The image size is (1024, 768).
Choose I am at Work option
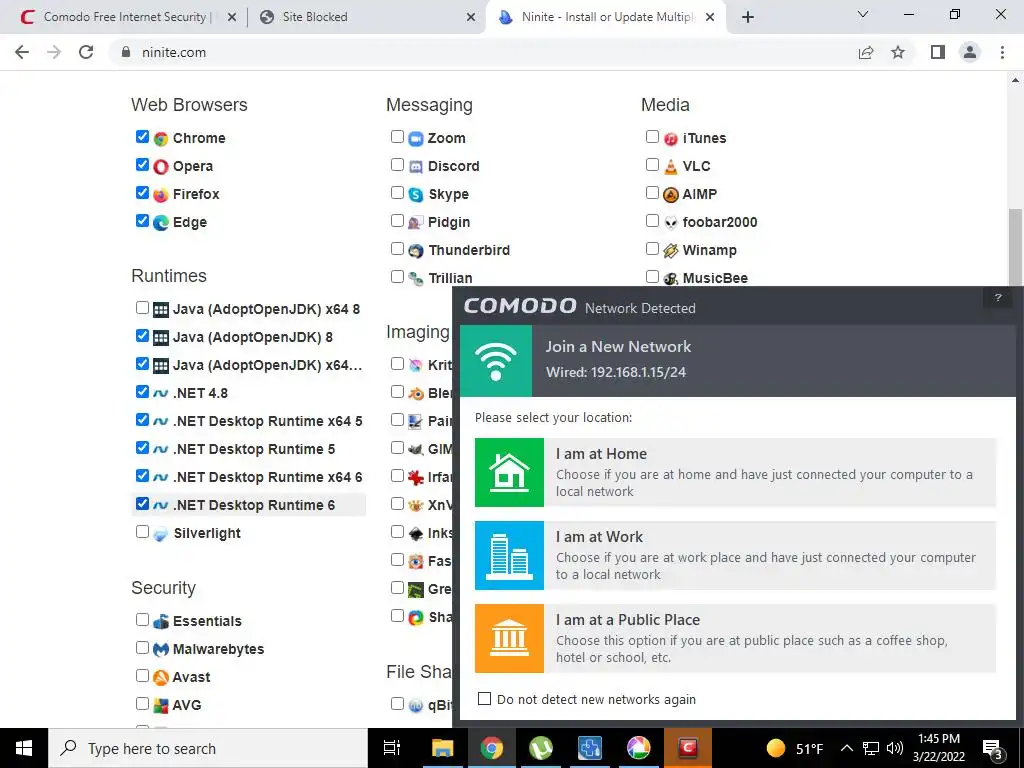pyautogui.click(x=735, y=555)
